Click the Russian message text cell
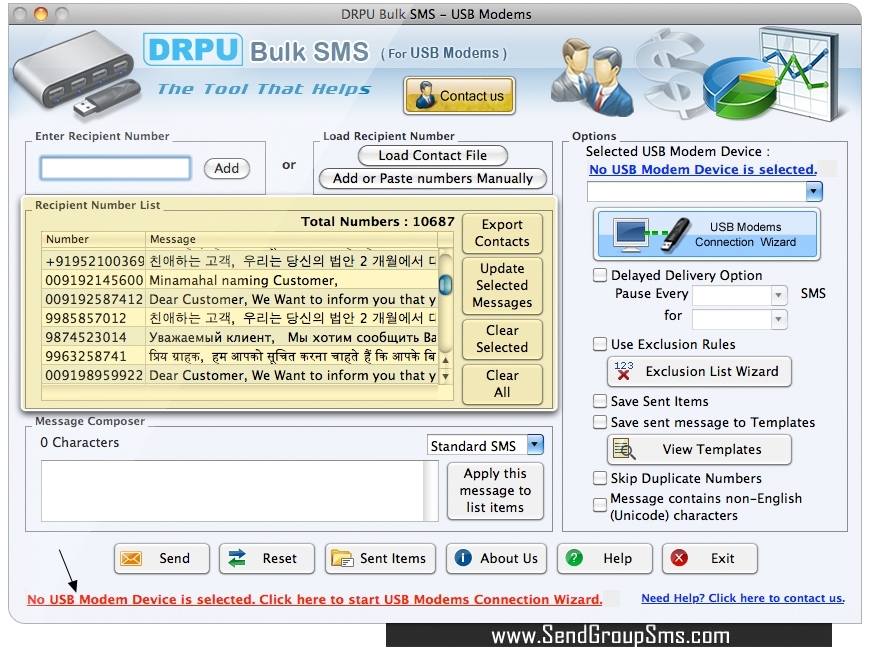 pos(292,337)
